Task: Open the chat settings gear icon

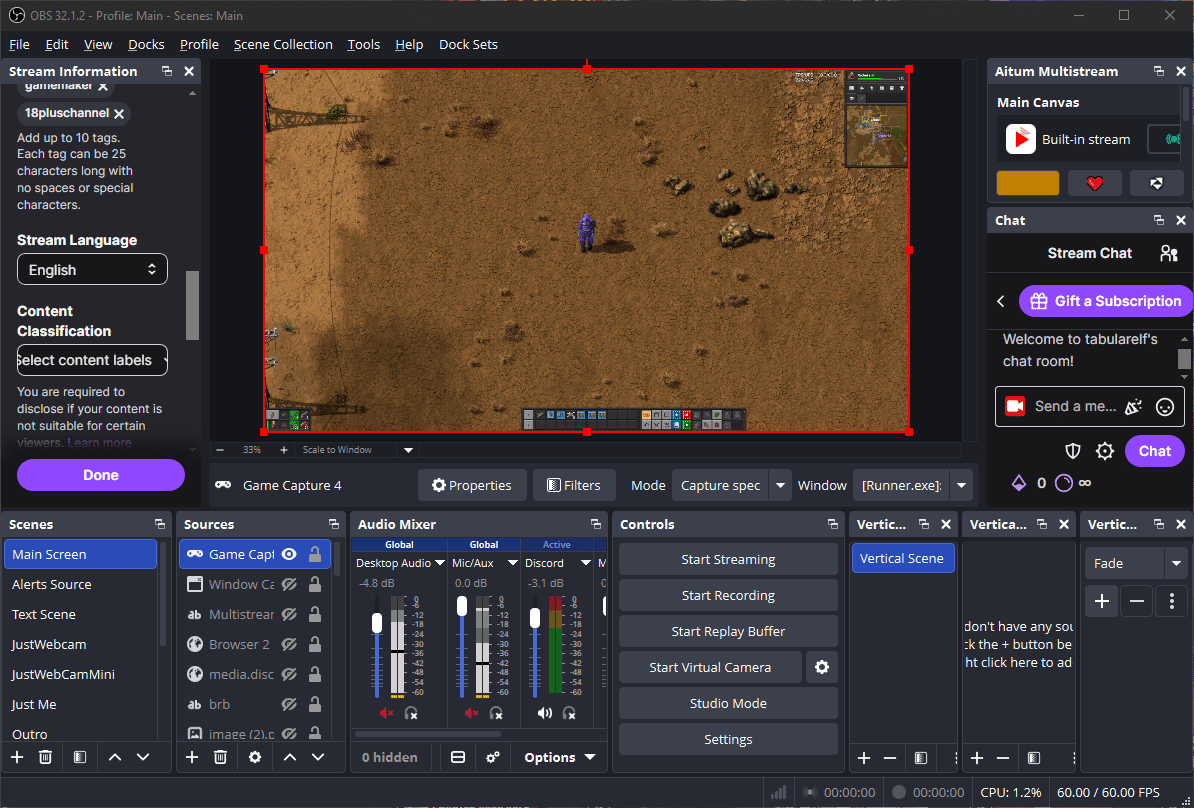Action: pyautogui.click(x=1105, y=451)
